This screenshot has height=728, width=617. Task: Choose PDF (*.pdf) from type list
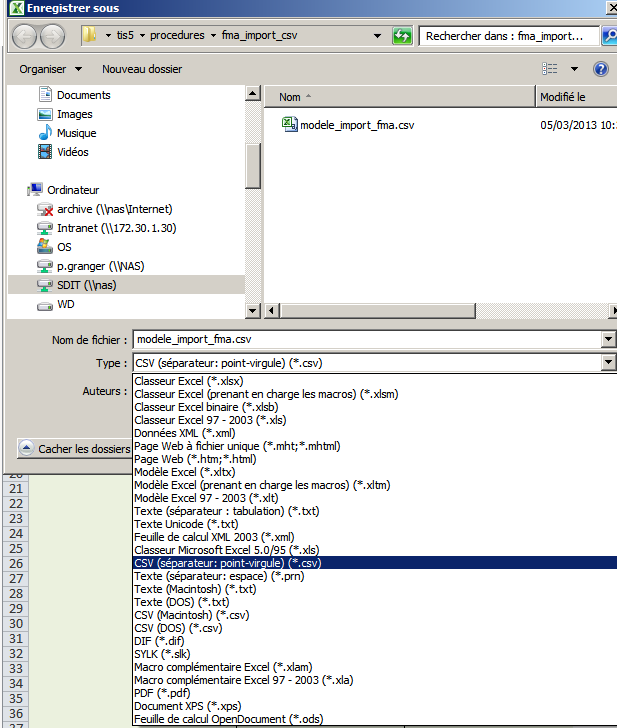point(164,693)
